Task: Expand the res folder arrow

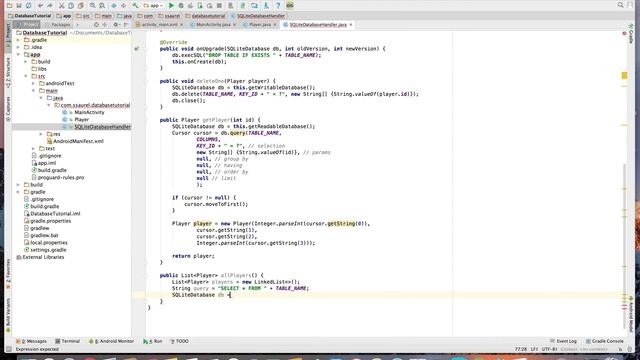Action: [41, 134]
